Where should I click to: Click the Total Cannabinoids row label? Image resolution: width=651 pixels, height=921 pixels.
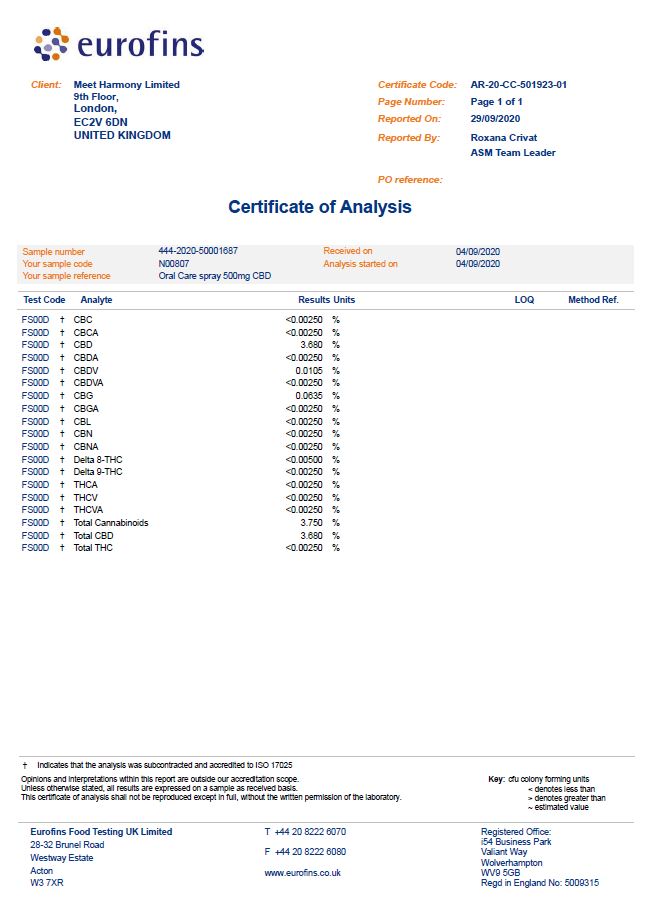click(x=111, y=523)
